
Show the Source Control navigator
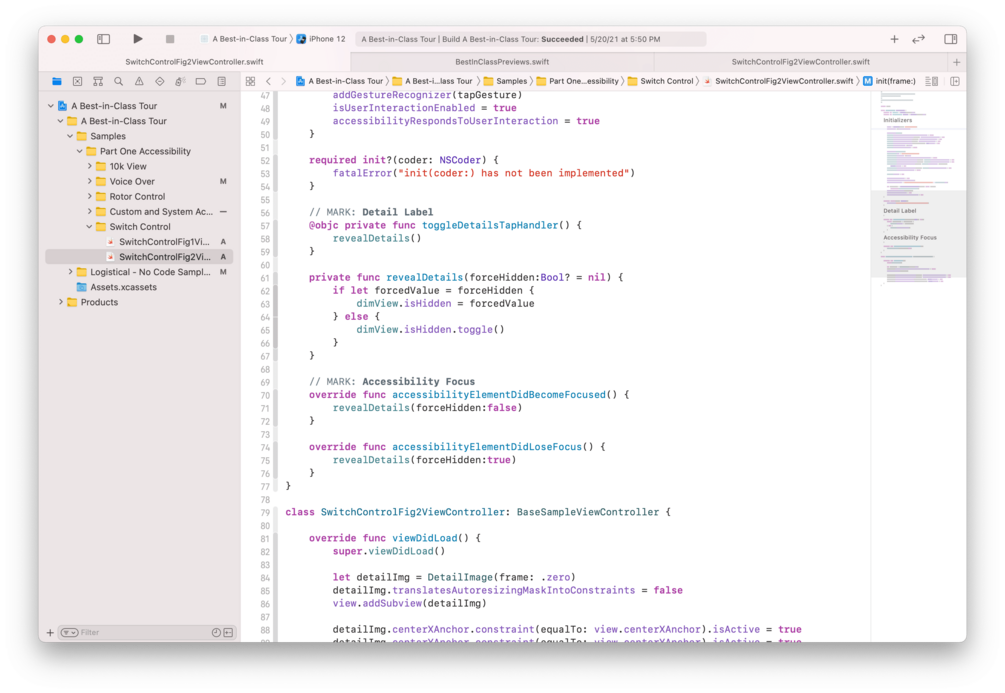pyautogui.click(x=78, y=81)
